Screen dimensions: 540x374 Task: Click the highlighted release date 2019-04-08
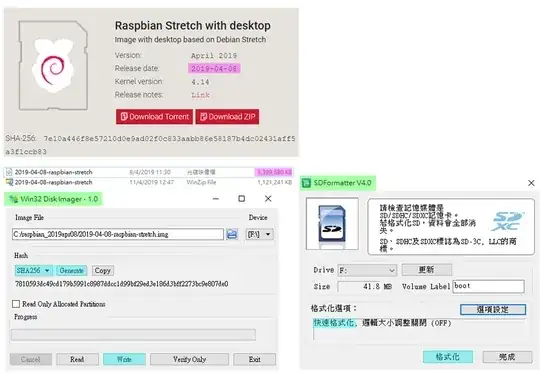coord(214,69)
